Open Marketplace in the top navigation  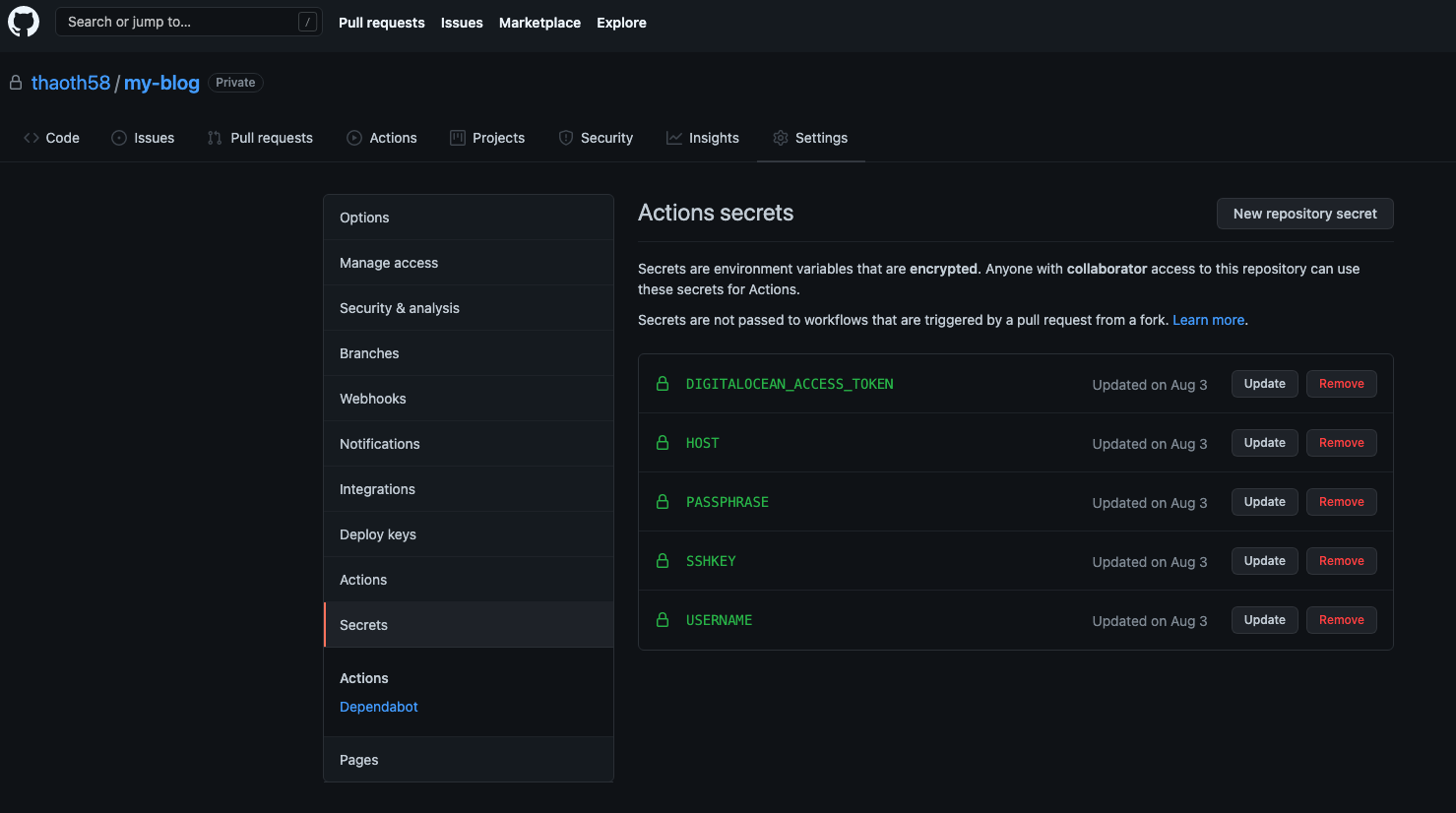(x=539, y=23)
